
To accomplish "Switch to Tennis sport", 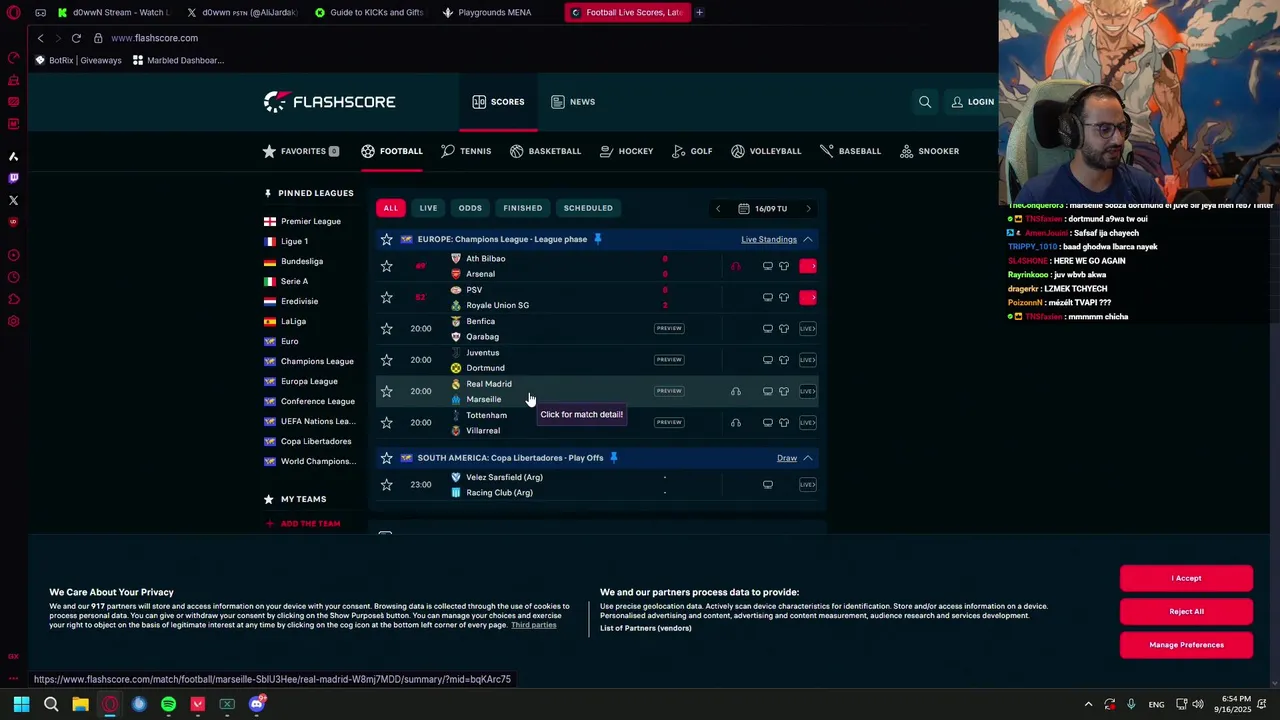I will 466,151.
